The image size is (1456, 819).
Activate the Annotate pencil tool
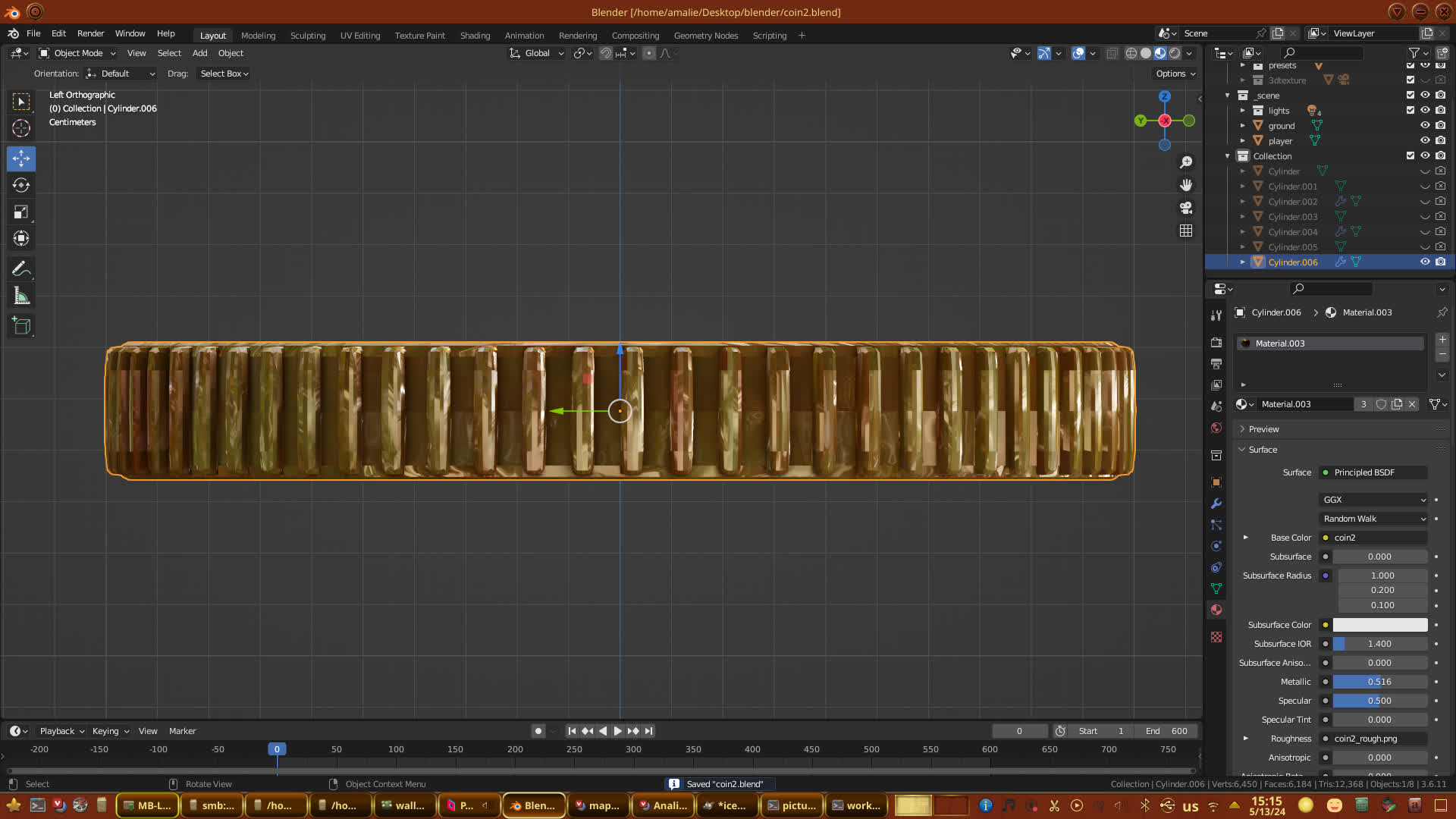pyautogui.click(x=21, y=269)
